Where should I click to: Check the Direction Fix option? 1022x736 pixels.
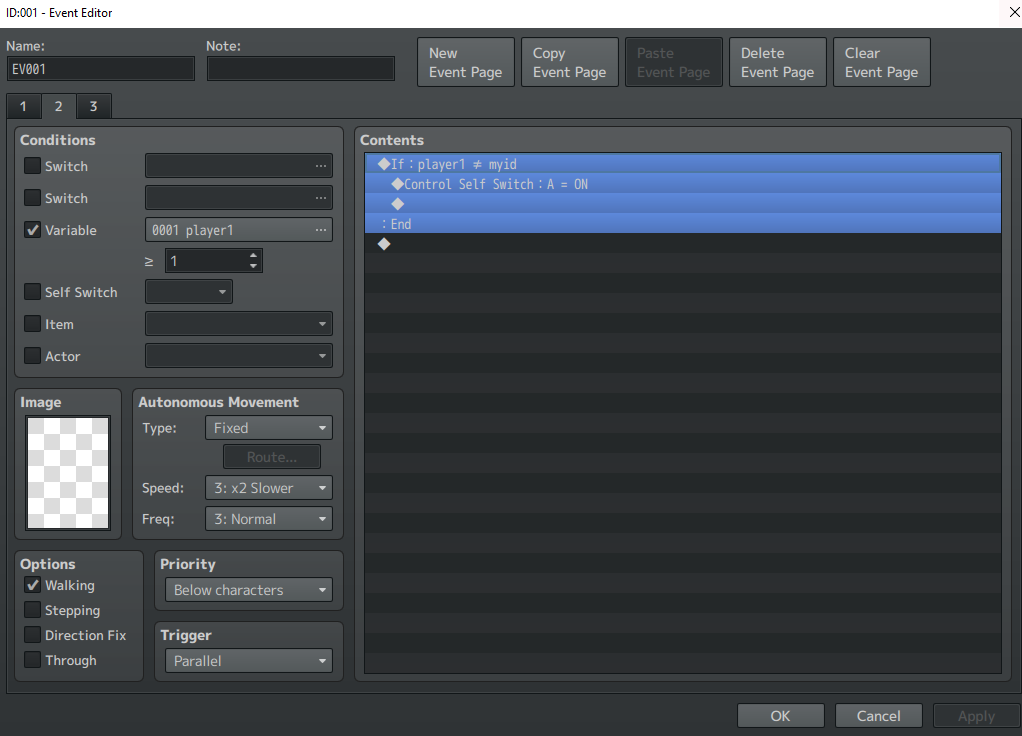pyautogui.click(x=32, y=634)
